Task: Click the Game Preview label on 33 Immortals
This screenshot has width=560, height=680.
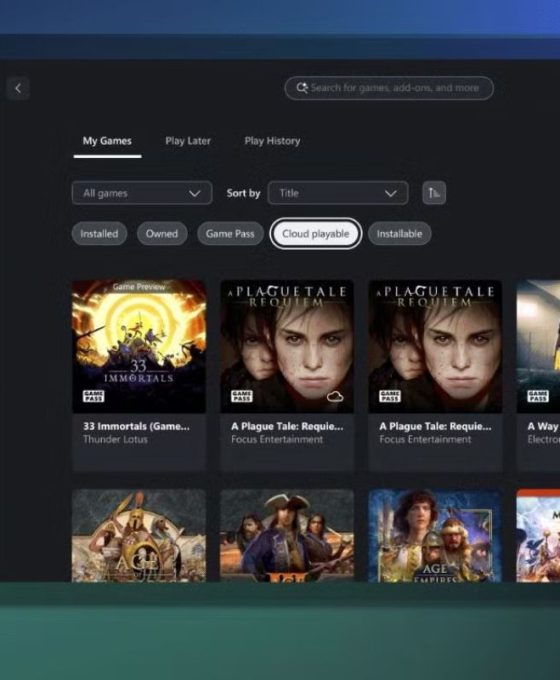Action: [x=139, y=287]
